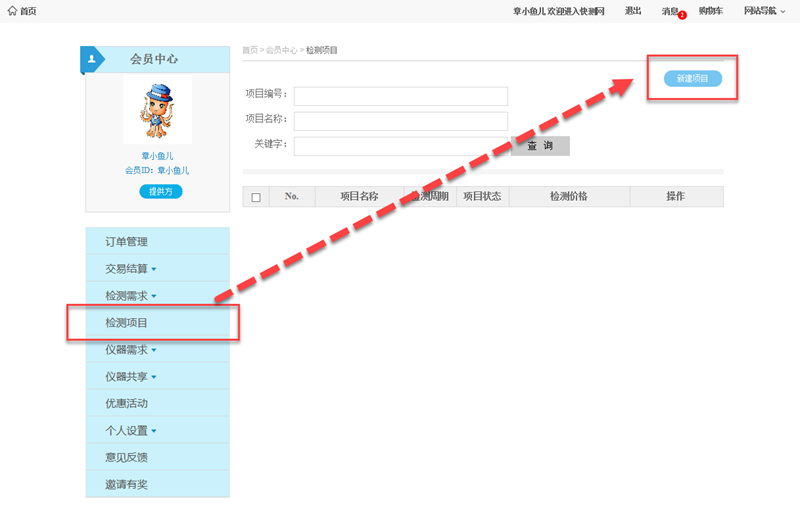Focus the 项目编号 input field
Viewport: 800px width, 513px height.
400,96
